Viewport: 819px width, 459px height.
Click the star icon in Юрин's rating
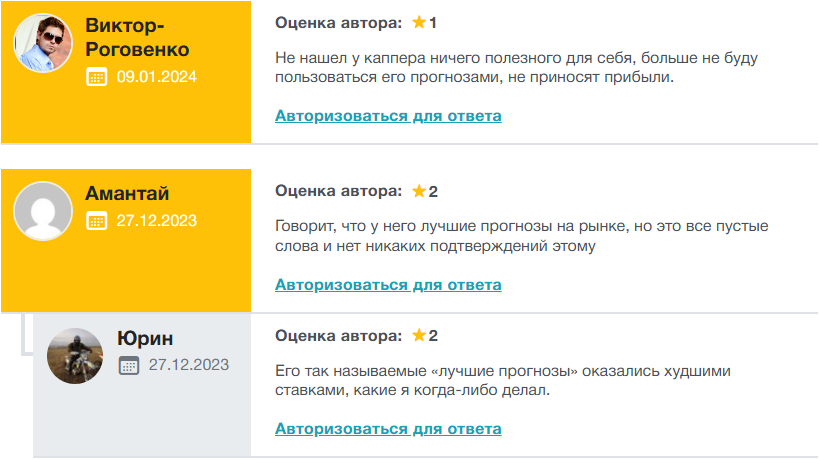(x=419, y=335)
